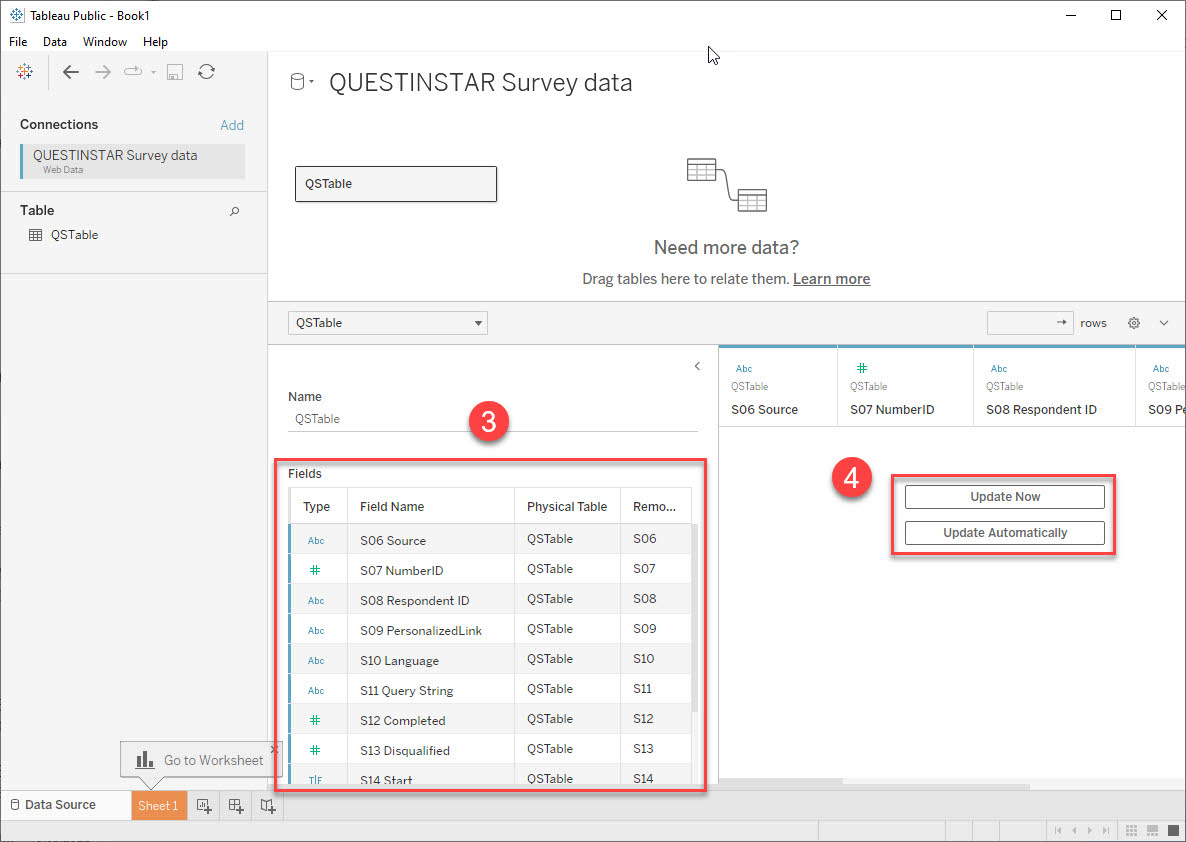Viewport: 1186px width, 842px height.
Task: Change the data type icon for S09 PersonalizedLink row
Action: click(x=316, y=630)
